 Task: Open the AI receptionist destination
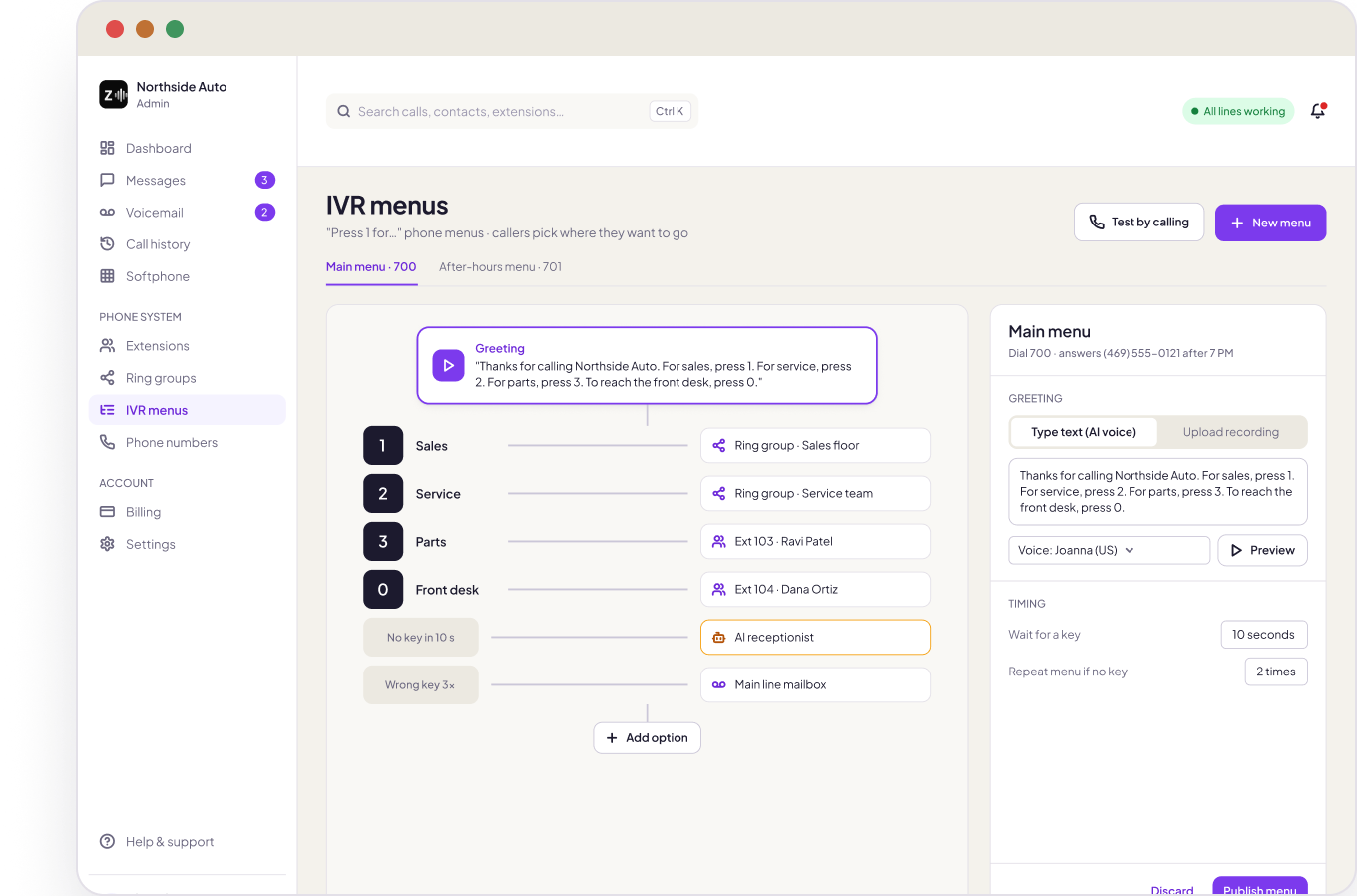point(815,638)
